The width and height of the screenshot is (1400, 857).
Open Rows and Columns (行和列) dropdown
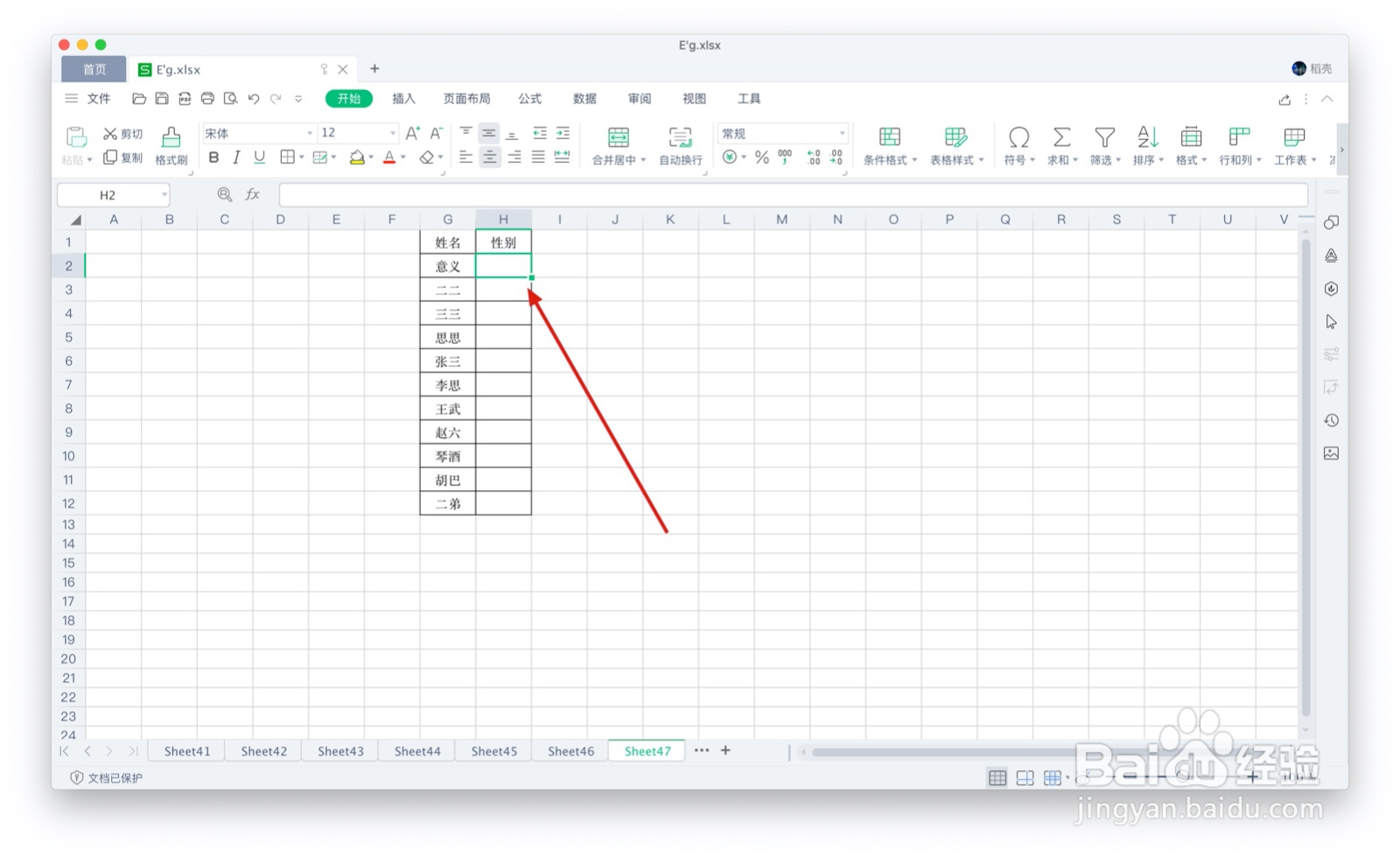[1240, 144]
